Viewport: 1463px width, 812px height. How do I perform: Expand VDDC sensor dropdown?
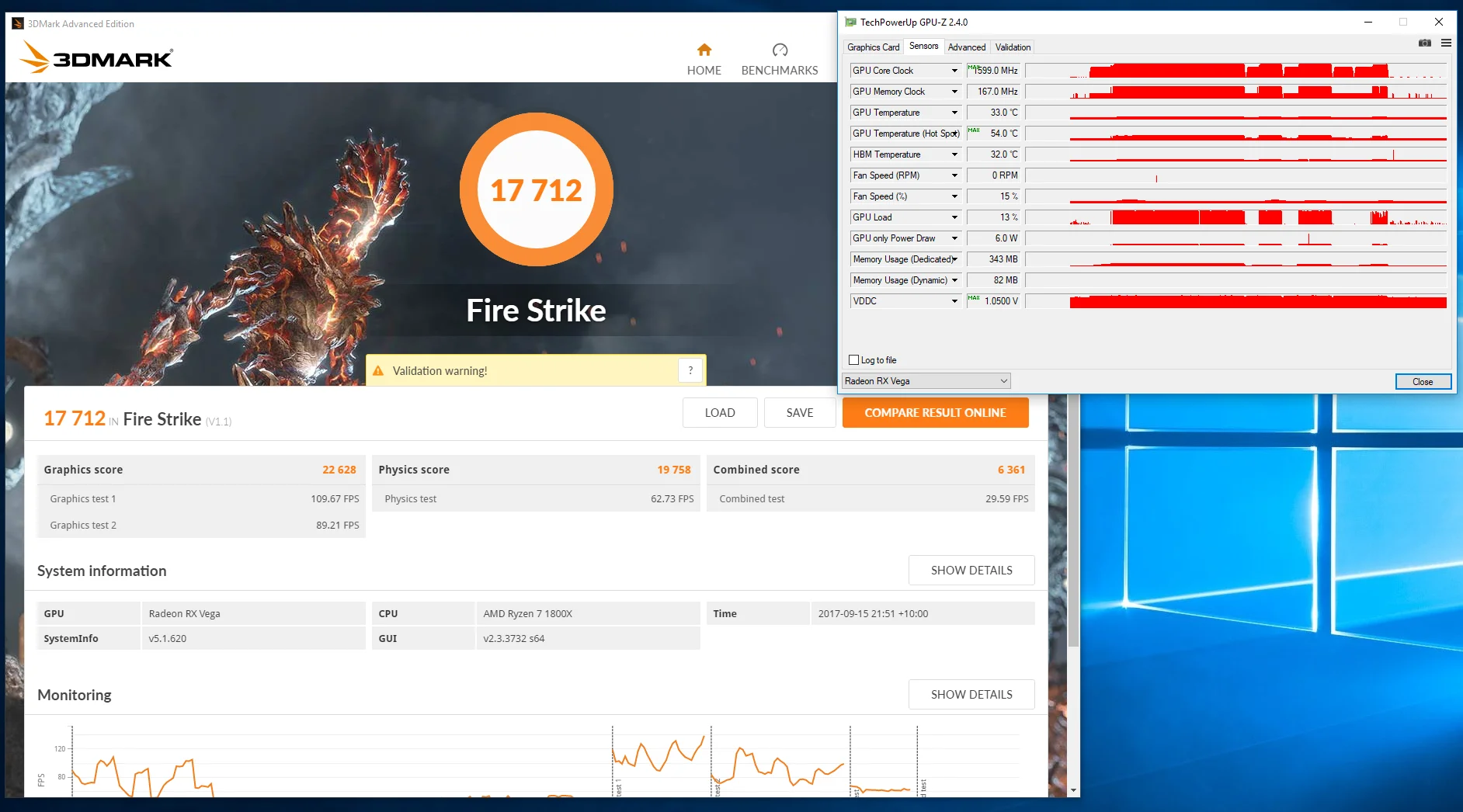[954, 301]
